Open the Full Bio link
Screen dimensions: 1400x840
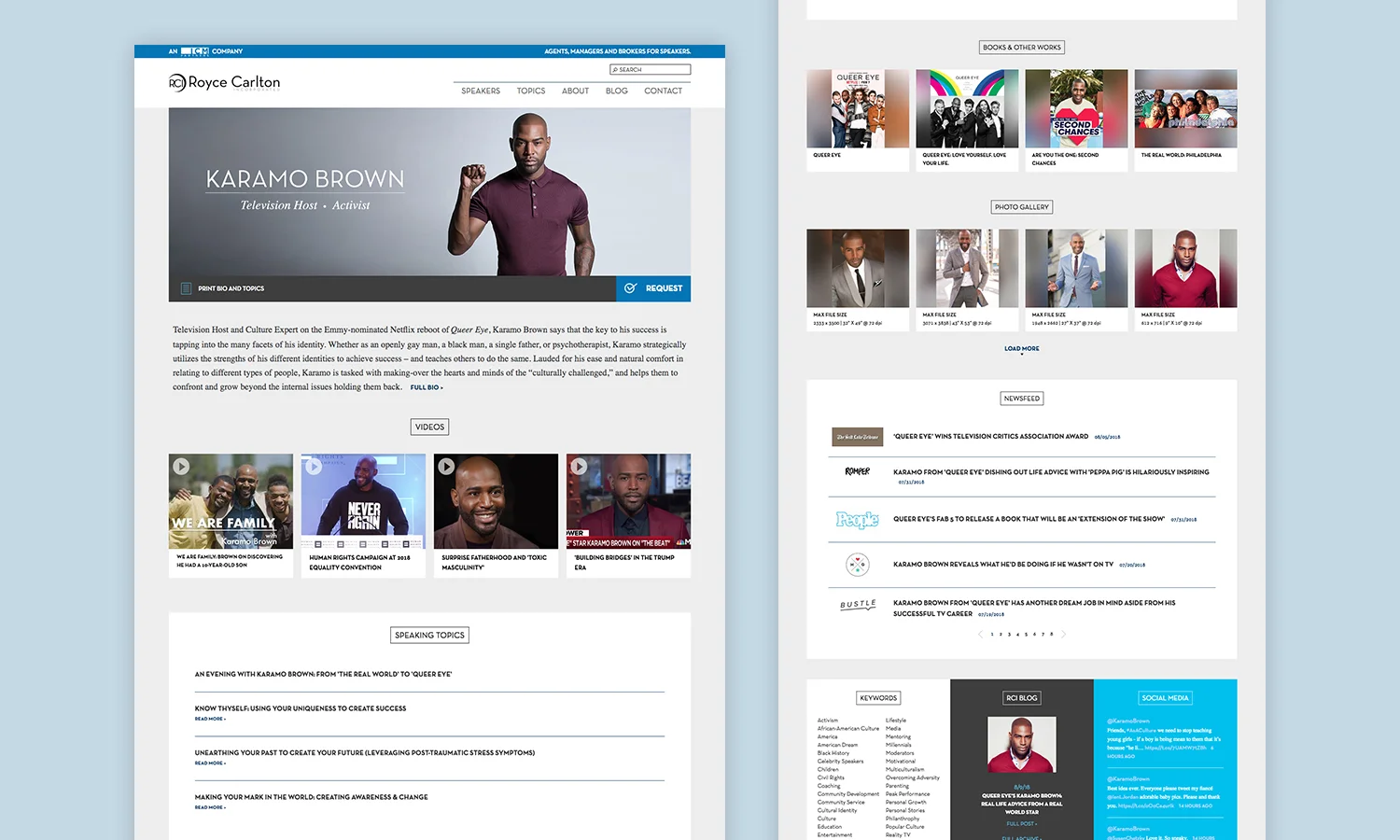[x=427, y=387]
